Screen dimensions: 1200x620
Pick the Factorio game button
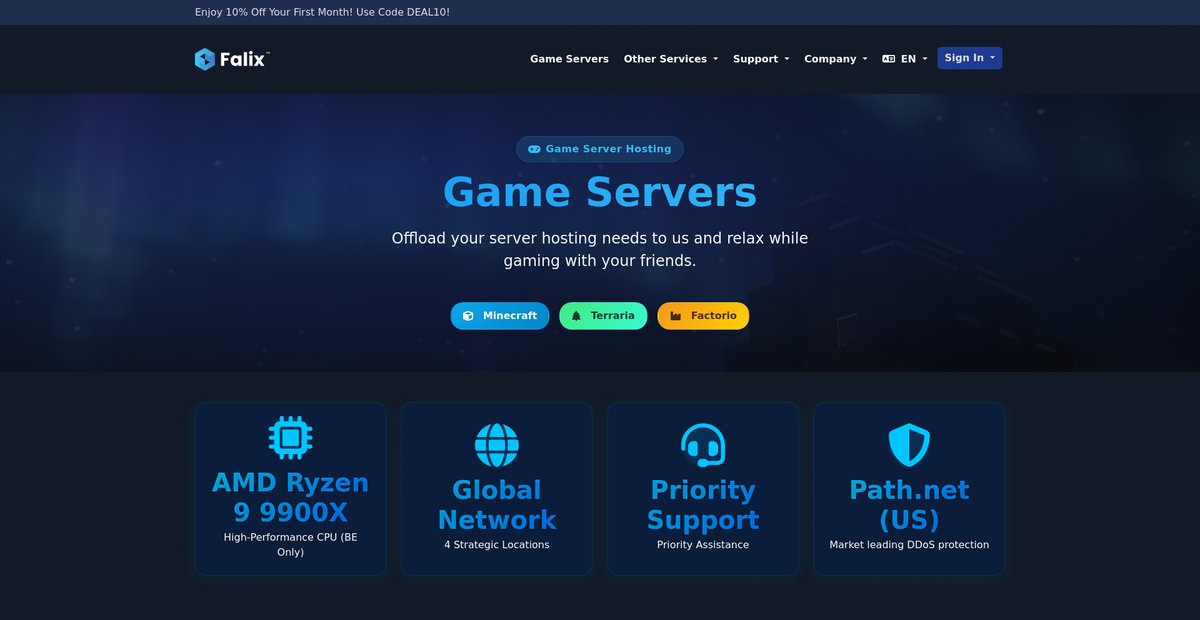pyautogui.click(x=703, y=316)
